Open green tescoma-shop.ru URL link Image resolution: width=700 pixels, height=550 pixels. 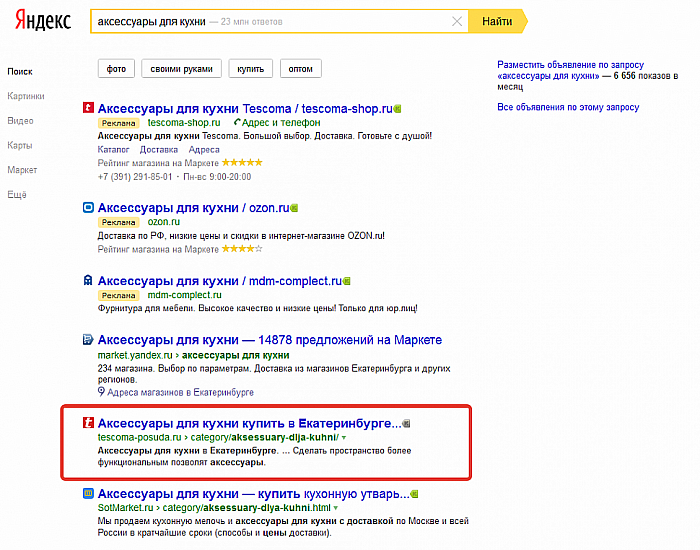coord(184,122)
